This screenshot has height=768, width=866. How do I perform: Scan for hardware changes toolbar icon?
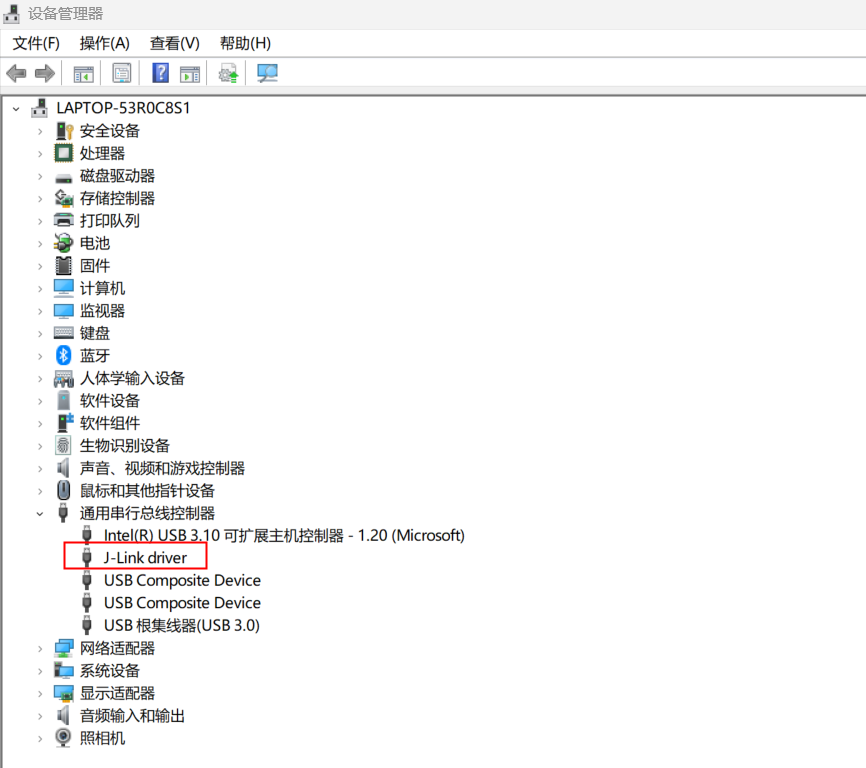click(267, 73)
